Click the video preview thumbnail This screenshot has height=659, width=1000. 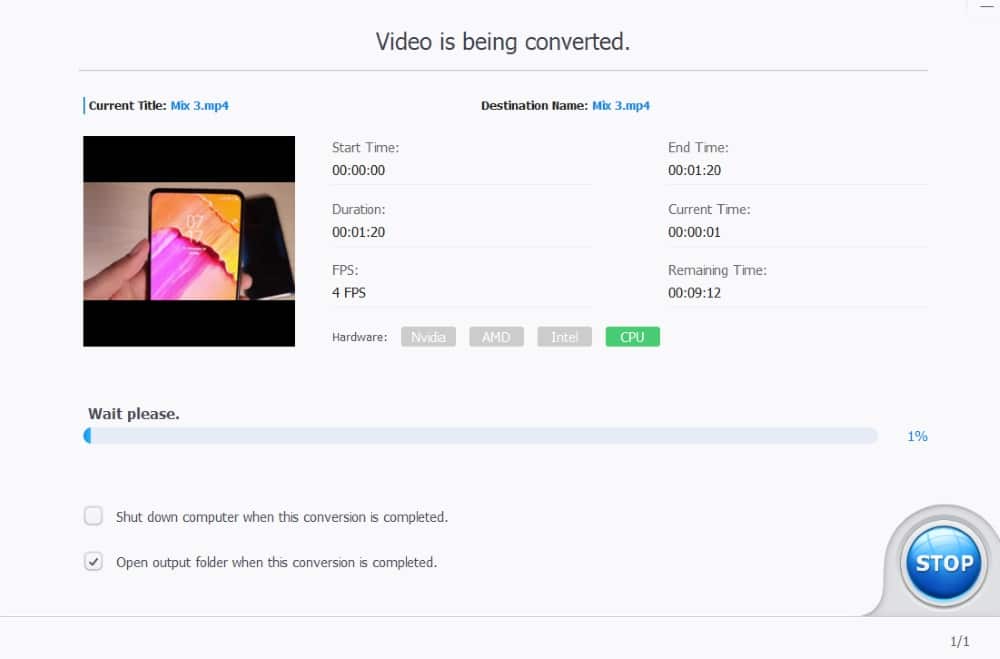189,241
